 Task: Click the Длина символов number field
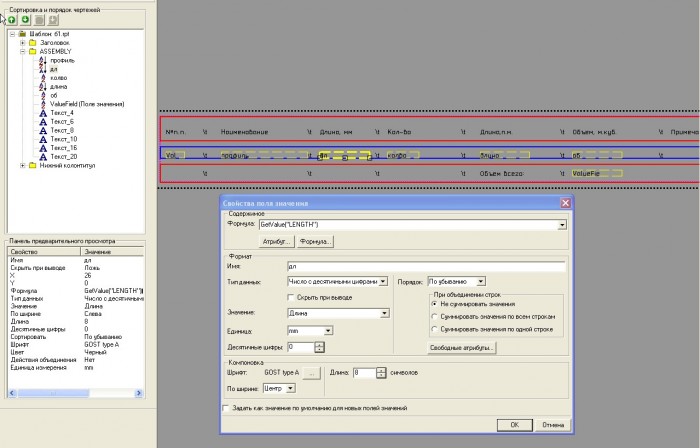pyautogui.click(x=365, y=373)
